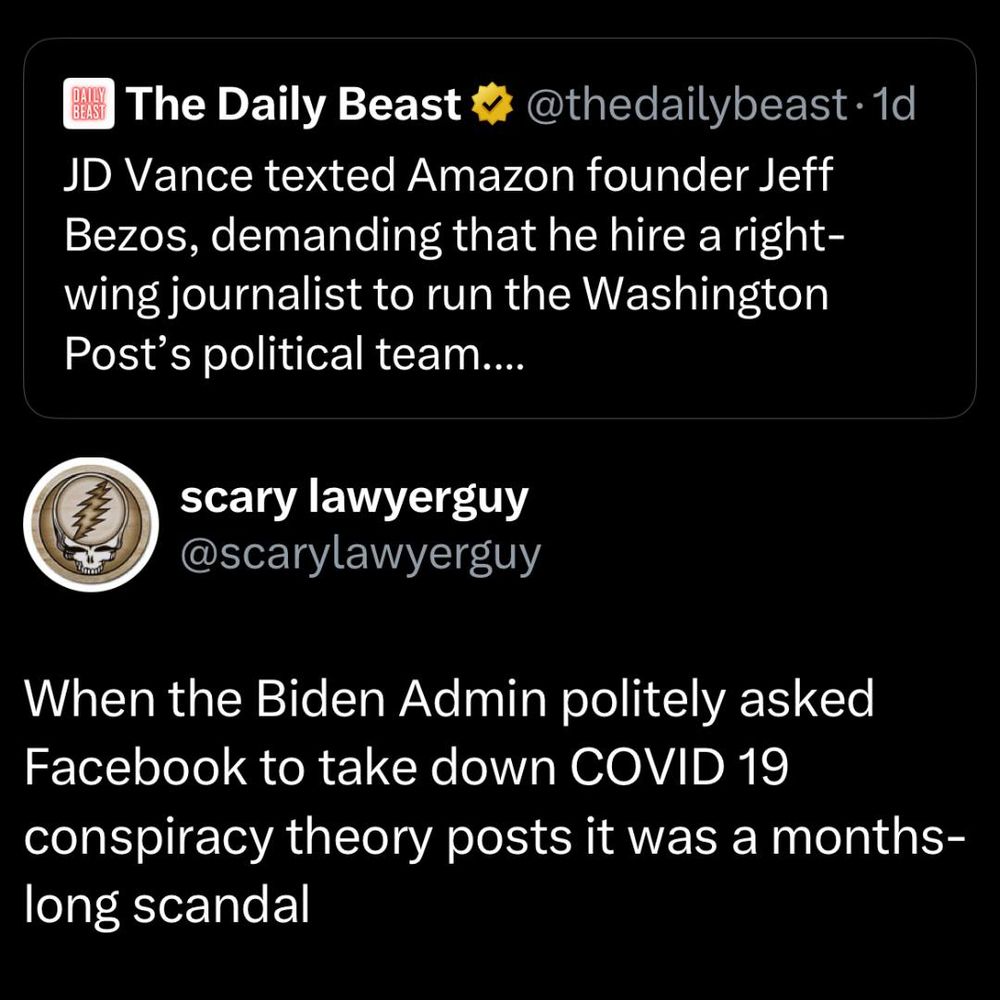The image size is (1000, 1000).
Task: Click the @scarylawyerguy handle
Action: (x=359, y=553)
